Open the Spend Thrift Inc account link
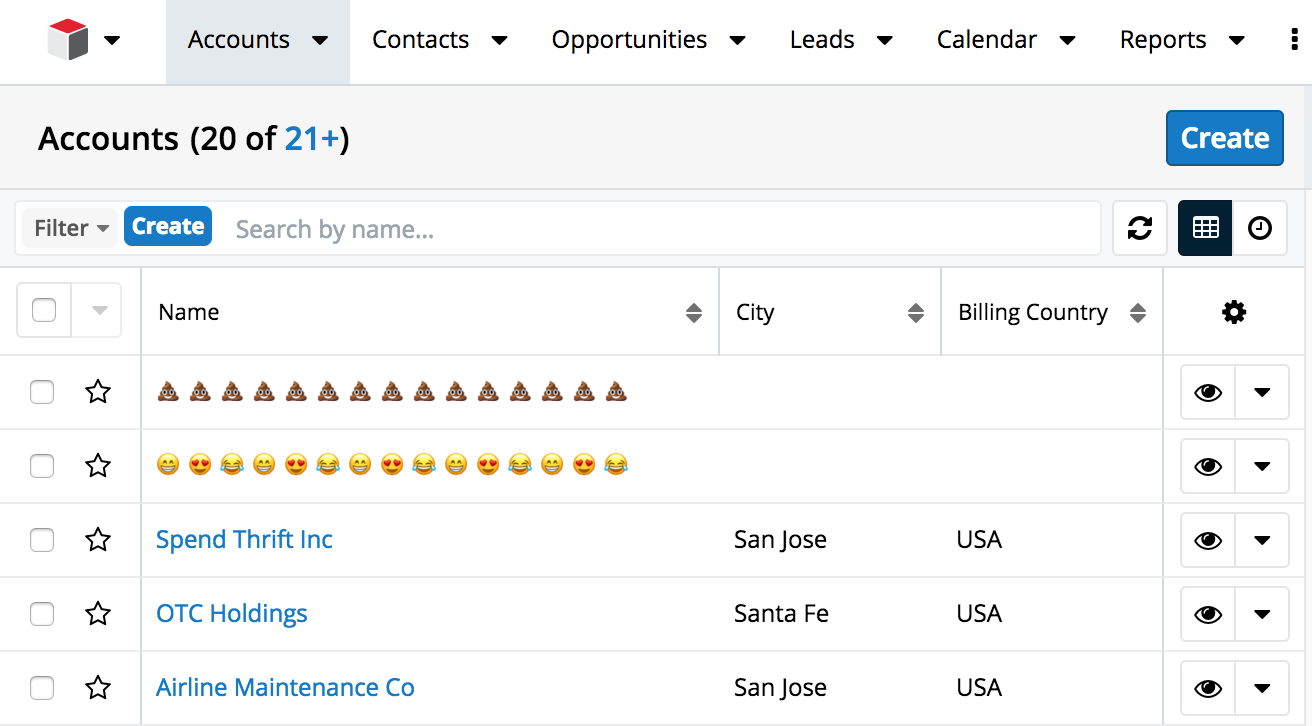The height and width of the screenshot is (726, 1312). point(244,540)
